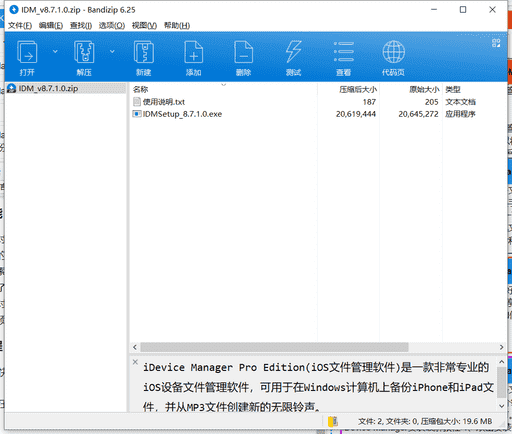Click the horizontal scrollbar left arrow
The image size is (512, 434).
[135, 347]
